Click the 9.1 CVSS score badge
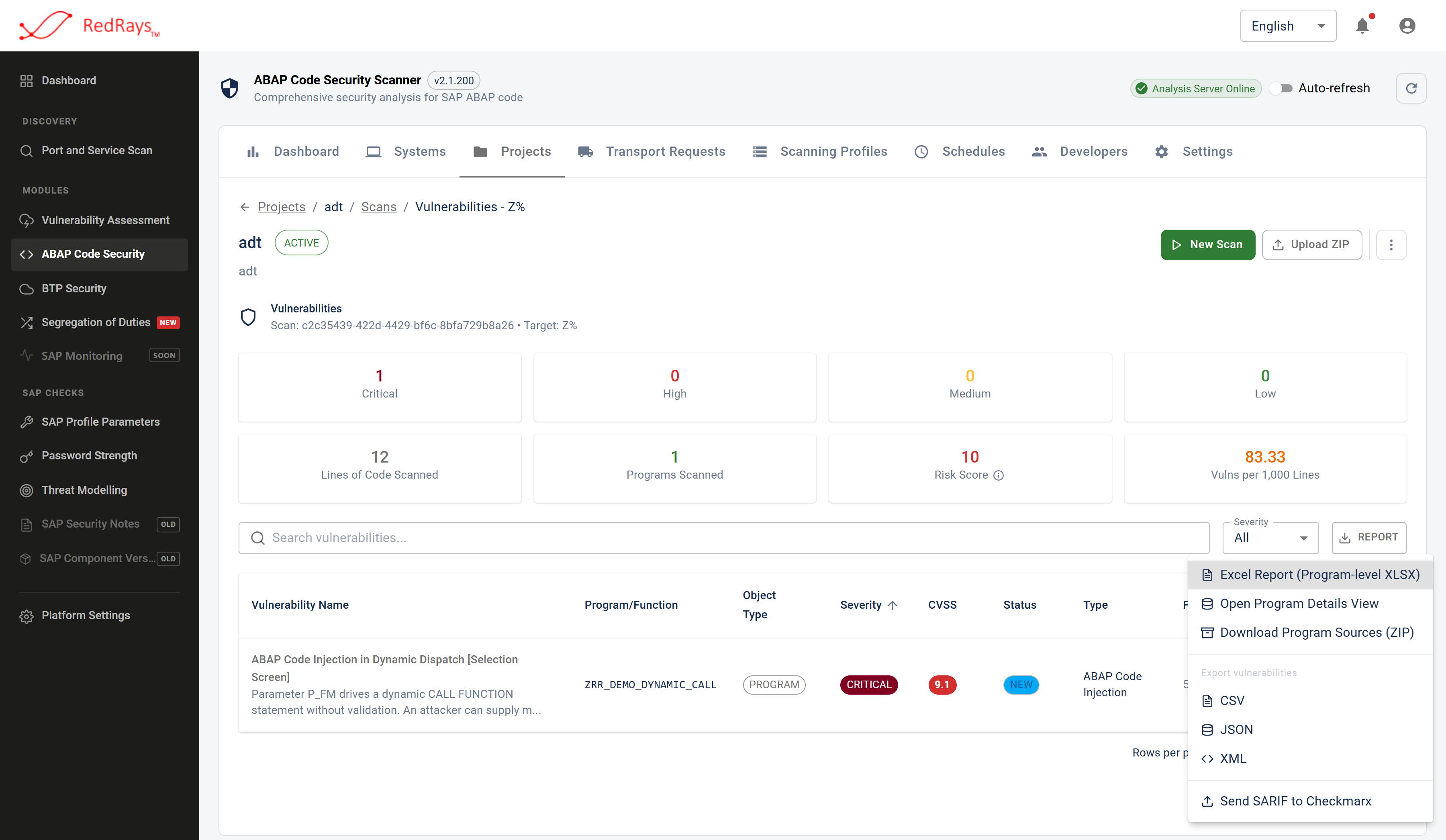The image size is (1446, 840). coord(942,685)
